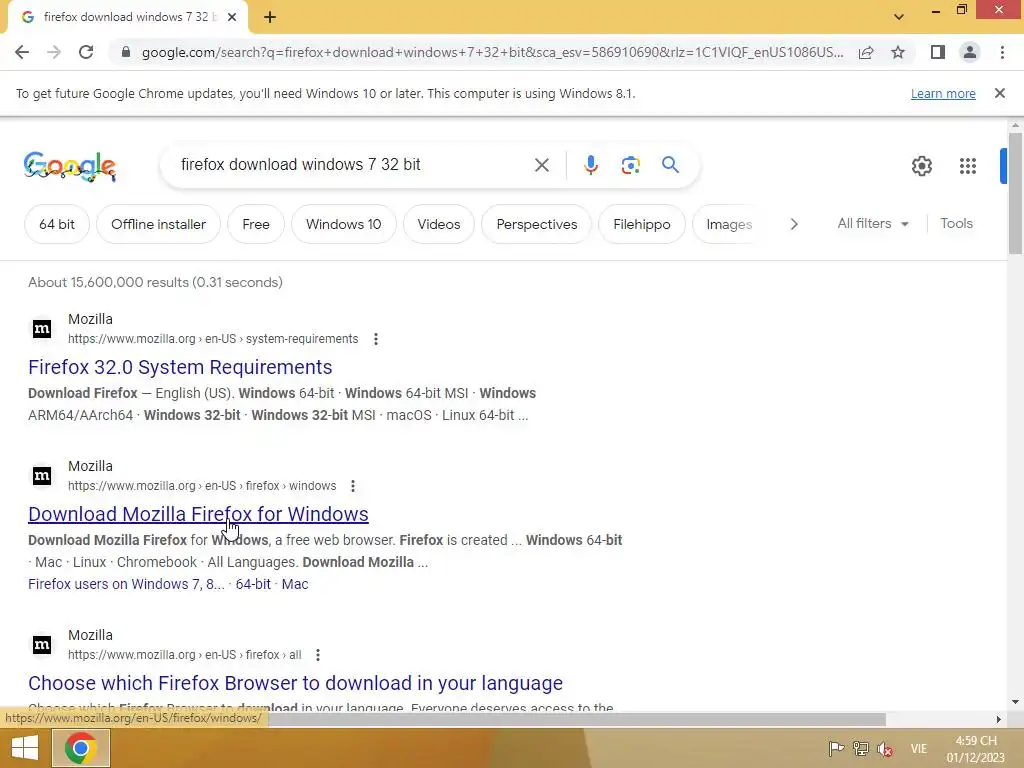The image size is (1024, 768).
Task: Select the Windows 10 chip
Action: point(344,224)
